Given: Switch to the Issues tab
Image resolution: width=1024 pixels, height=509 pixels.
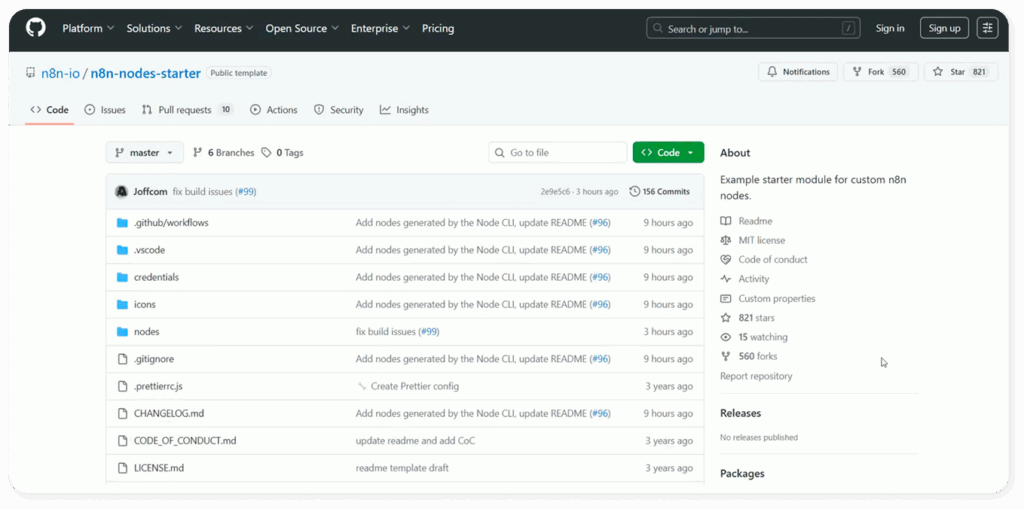Looking at the screenshot, I should [x=105, y=110].
